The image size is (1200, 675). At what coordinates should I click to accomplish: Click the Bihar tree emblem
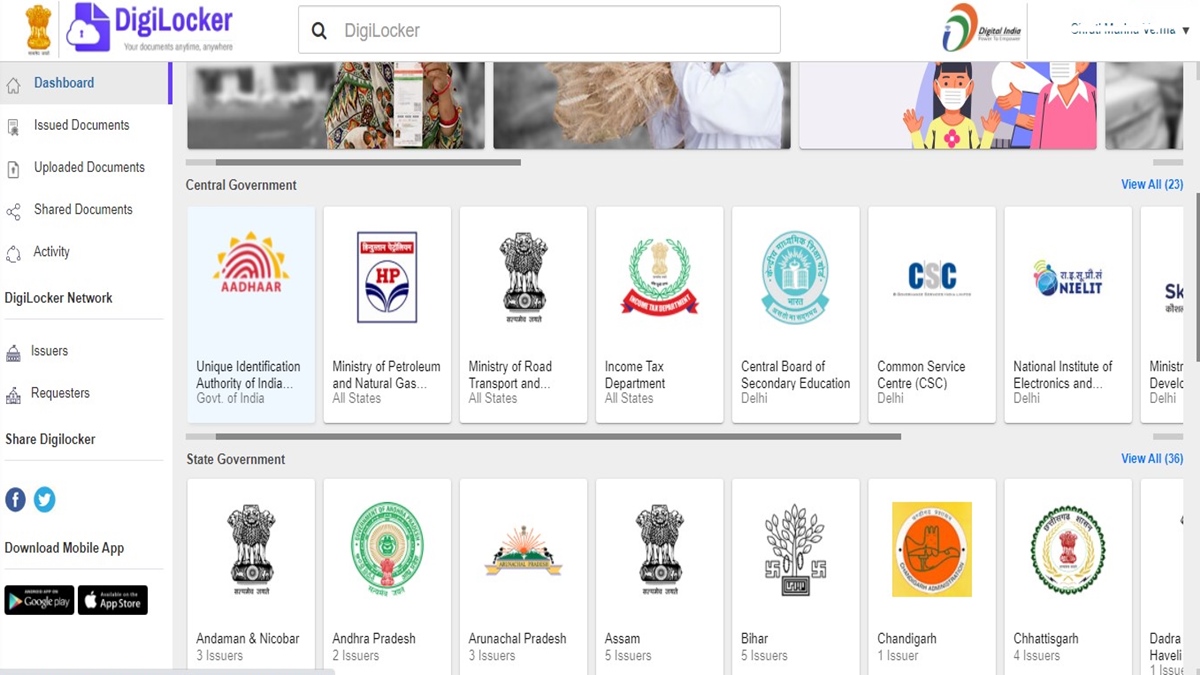pos(795,549)
